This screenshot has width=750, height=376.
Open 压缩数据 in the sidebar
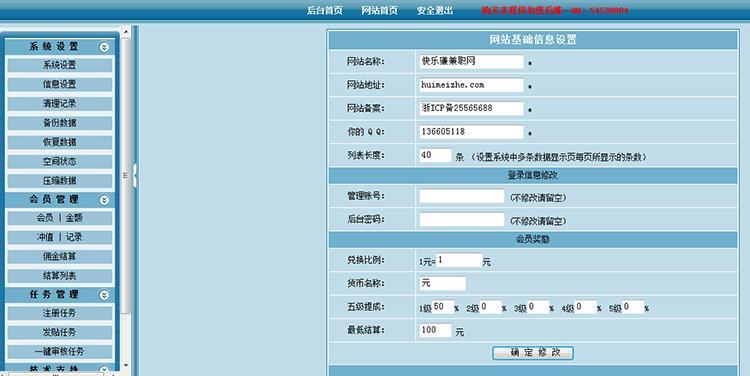(x=60, y=180)
